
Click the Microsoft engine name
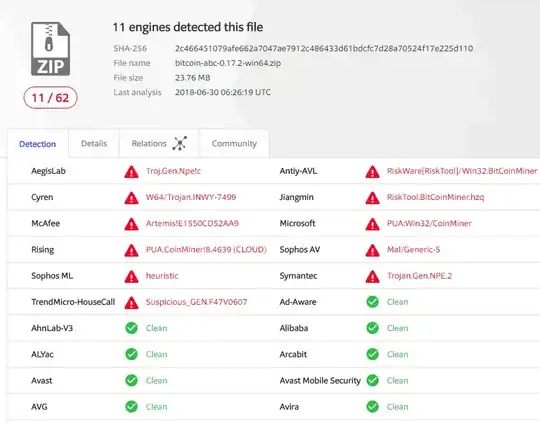(297, 223)
